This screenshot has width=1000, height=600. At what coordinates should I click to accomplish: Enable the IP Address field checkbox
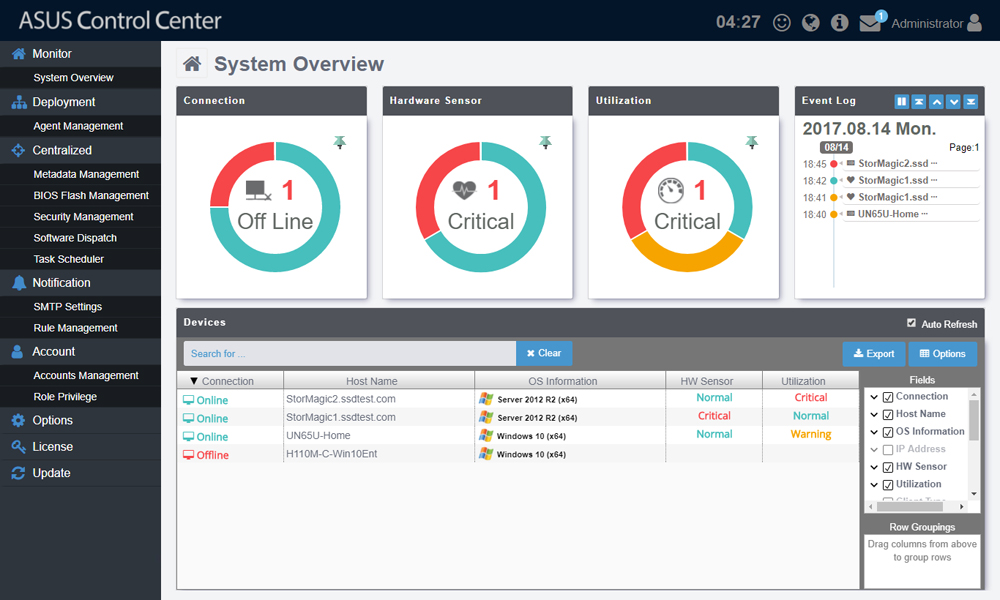(x=886, y=448)
